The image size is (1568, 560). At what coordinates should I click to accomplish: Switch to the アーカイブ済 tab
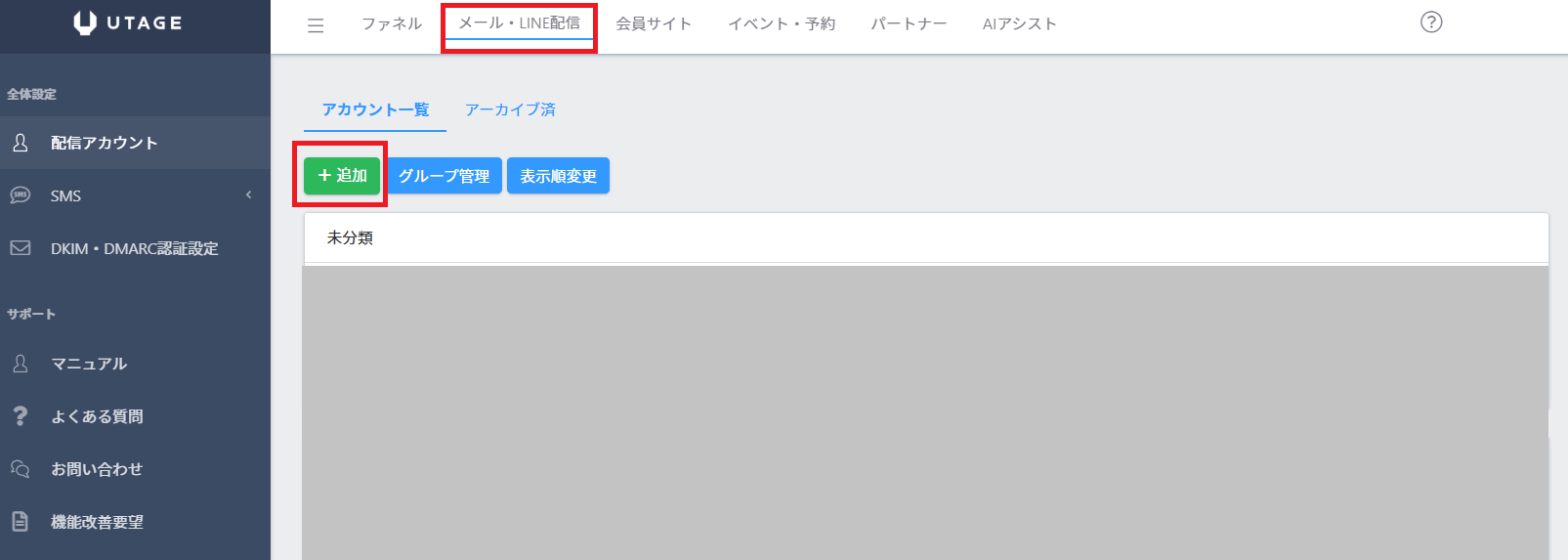coord(510,109)
